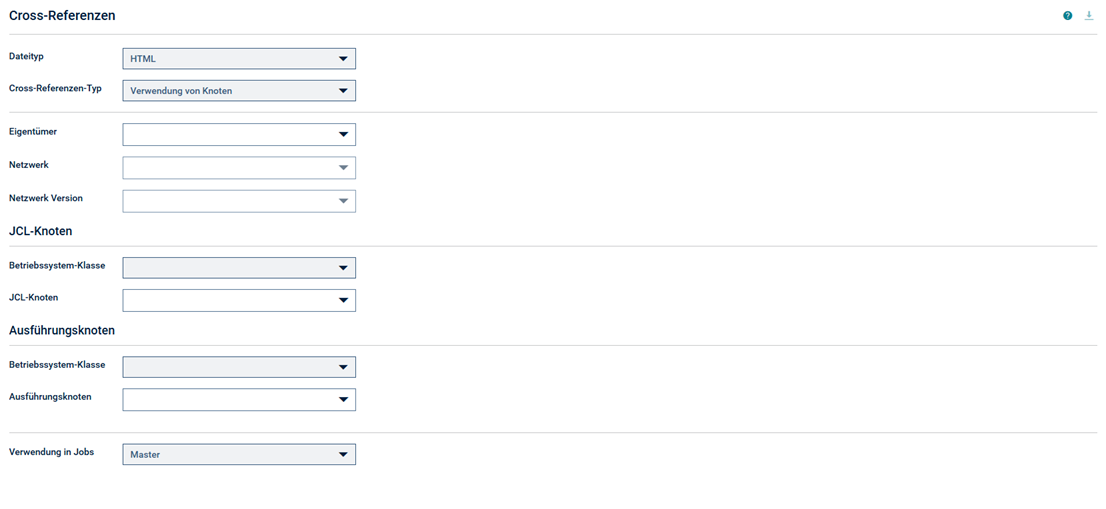
Task: Click the Cross-Referenzen page heading
Action: pos(62,15)
